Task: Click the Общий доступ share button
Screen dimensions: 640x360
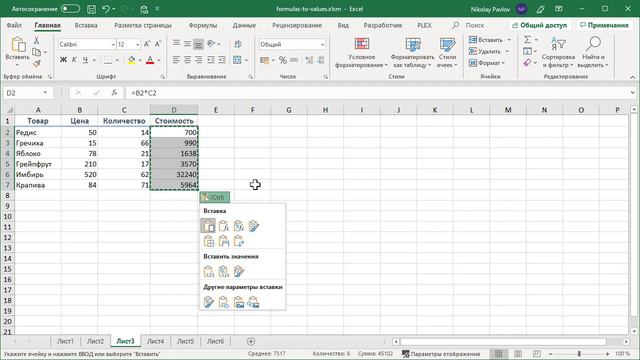Action: pos(540,25)
